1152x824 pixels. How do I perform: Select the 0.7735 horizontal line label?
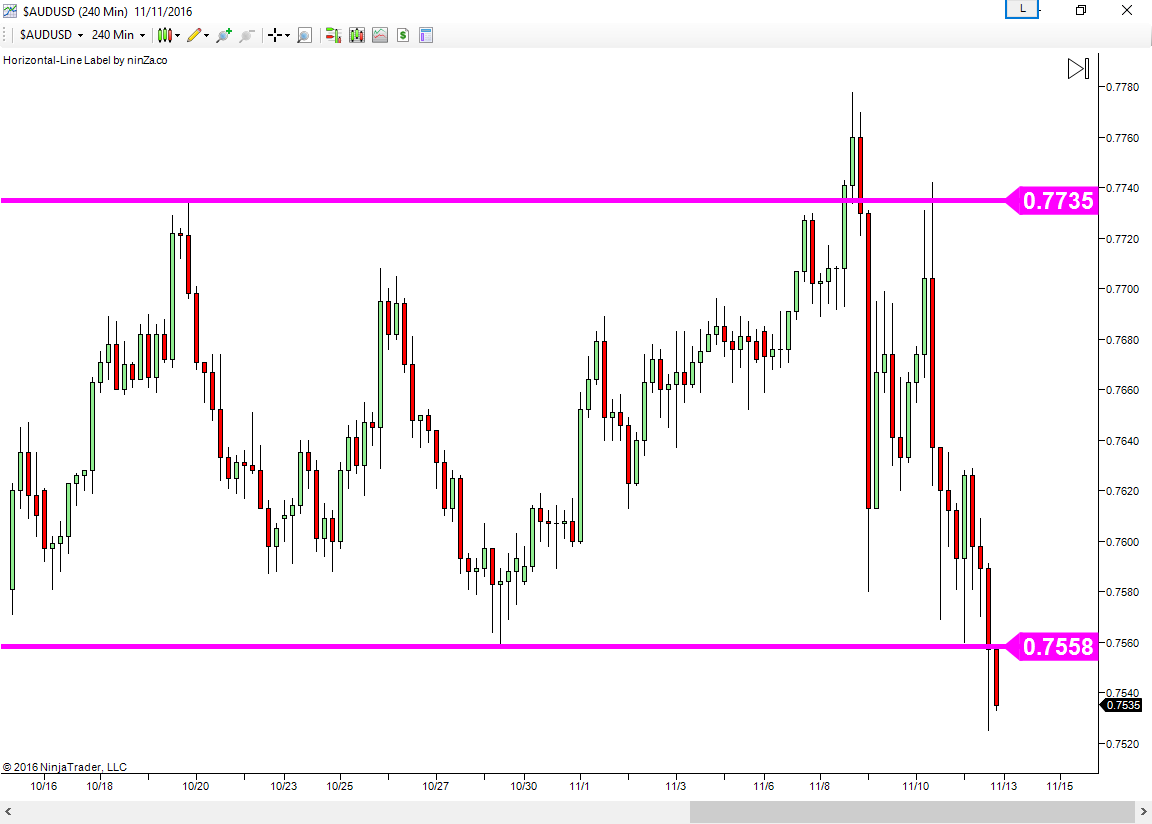pyautogui.click(x=1052, y=200)
